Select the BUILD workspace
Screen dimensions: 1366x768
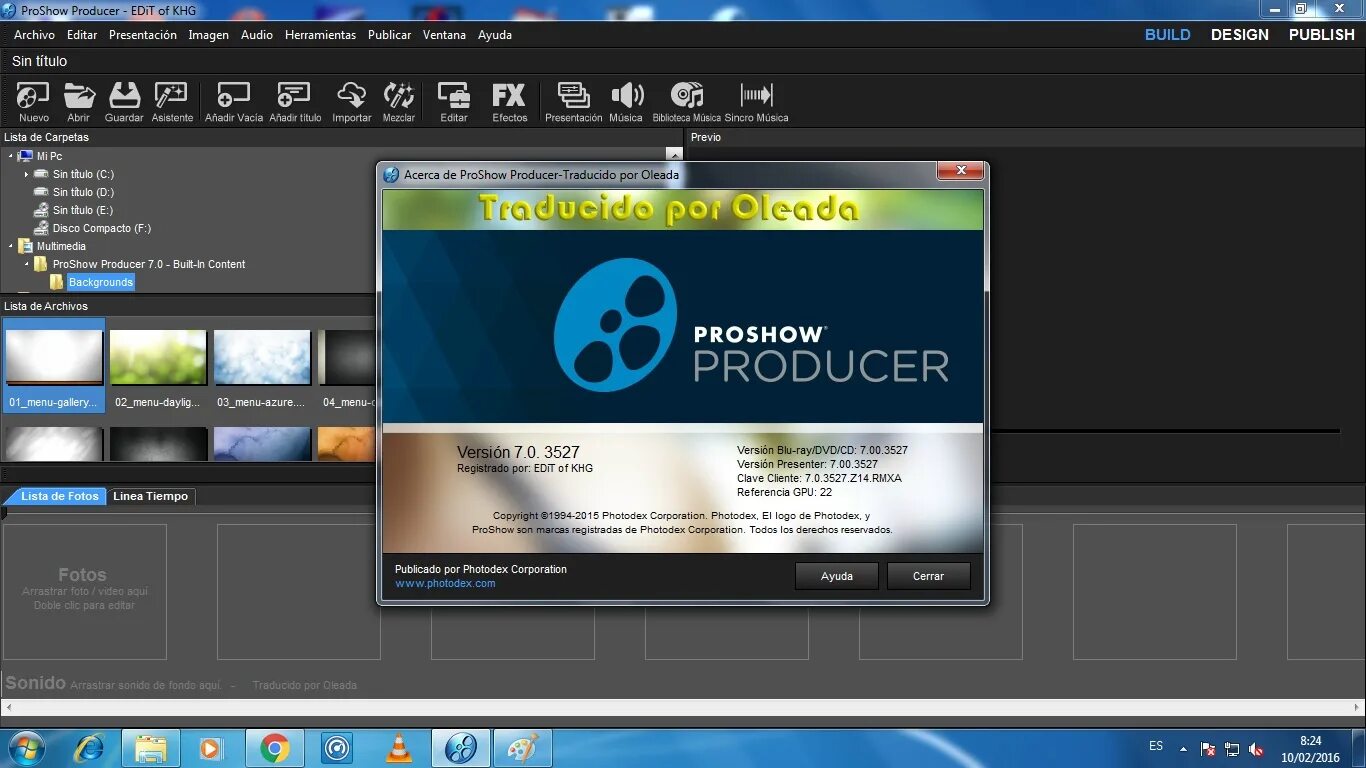tap(1168, 34)
